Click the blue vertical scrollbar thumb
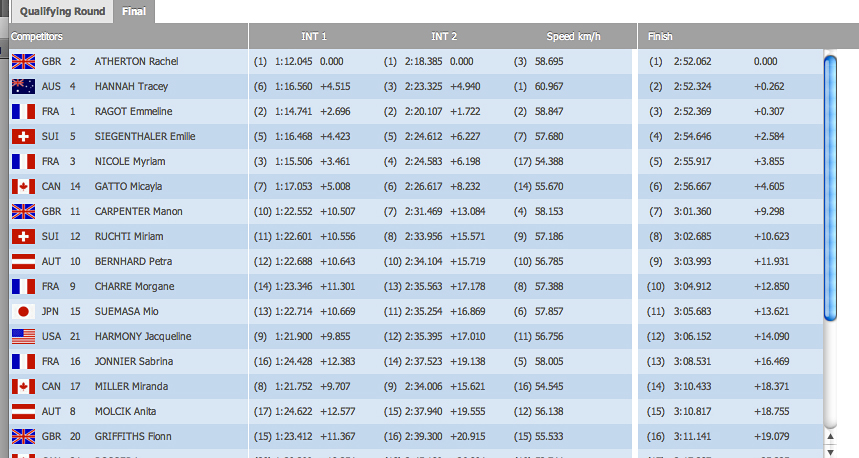 click(830, 188)
